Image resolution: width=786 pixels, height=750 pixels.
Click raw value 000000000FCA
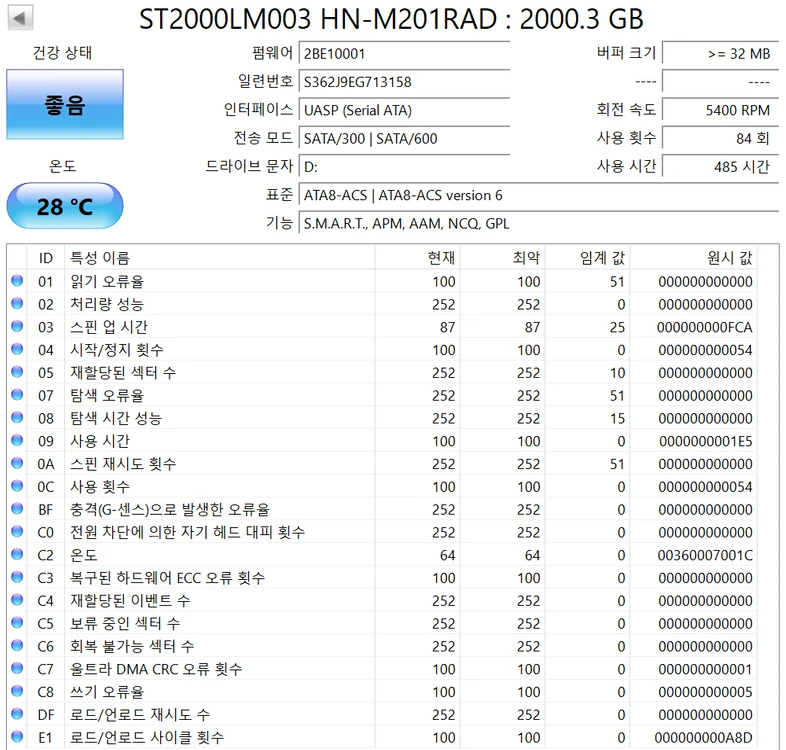click(x=705, y=327)
